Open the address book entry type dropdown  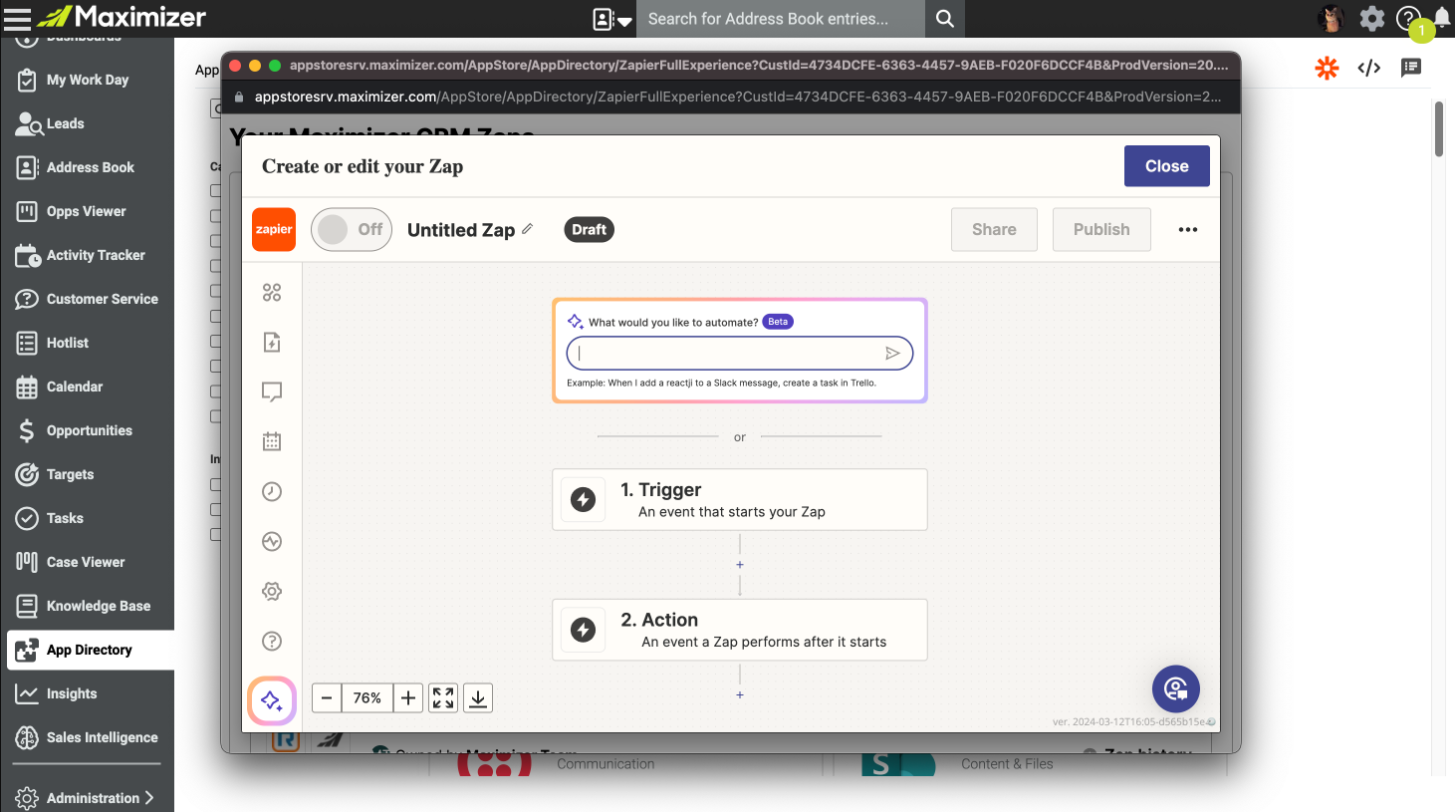coord(612,19)
